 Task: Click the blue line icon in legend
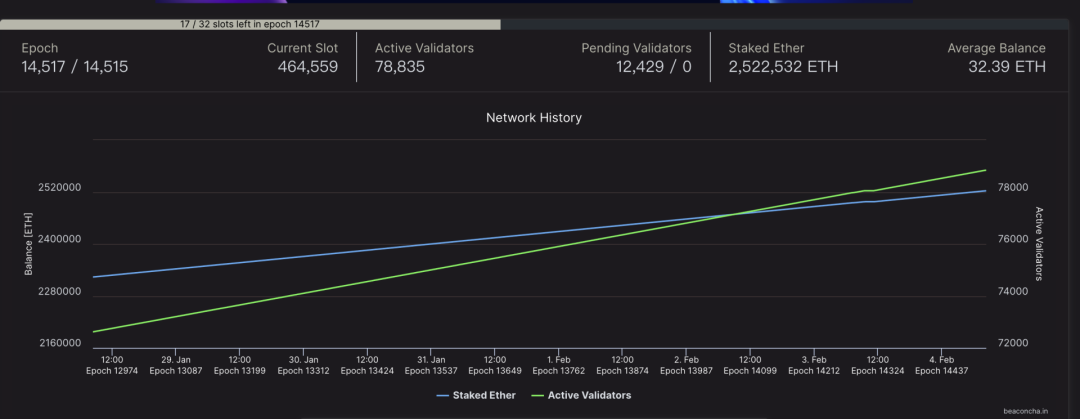pos(445,395)
